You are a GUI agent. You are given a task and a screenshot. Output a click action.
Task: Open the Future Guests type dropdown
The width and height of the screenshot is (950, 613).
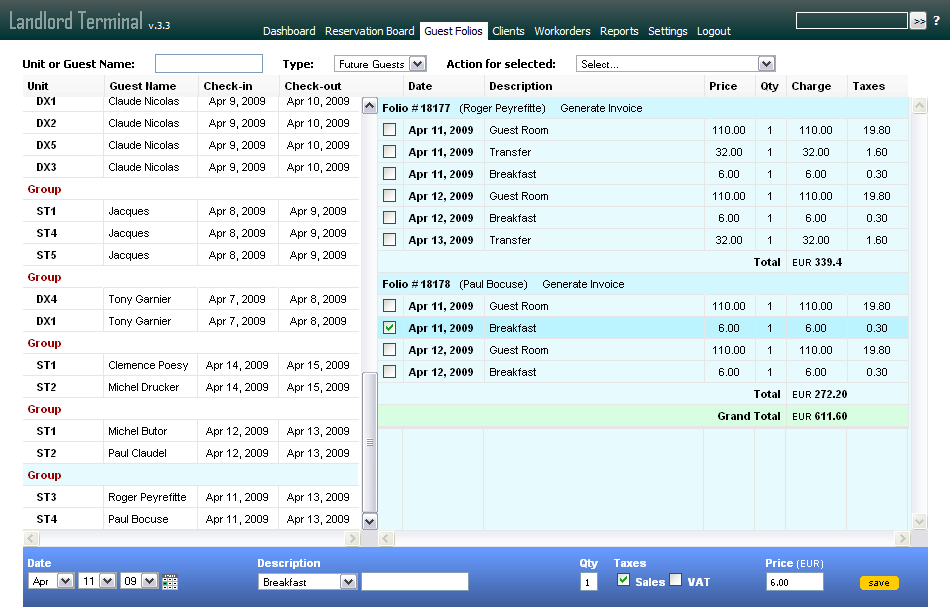[380, 63]
